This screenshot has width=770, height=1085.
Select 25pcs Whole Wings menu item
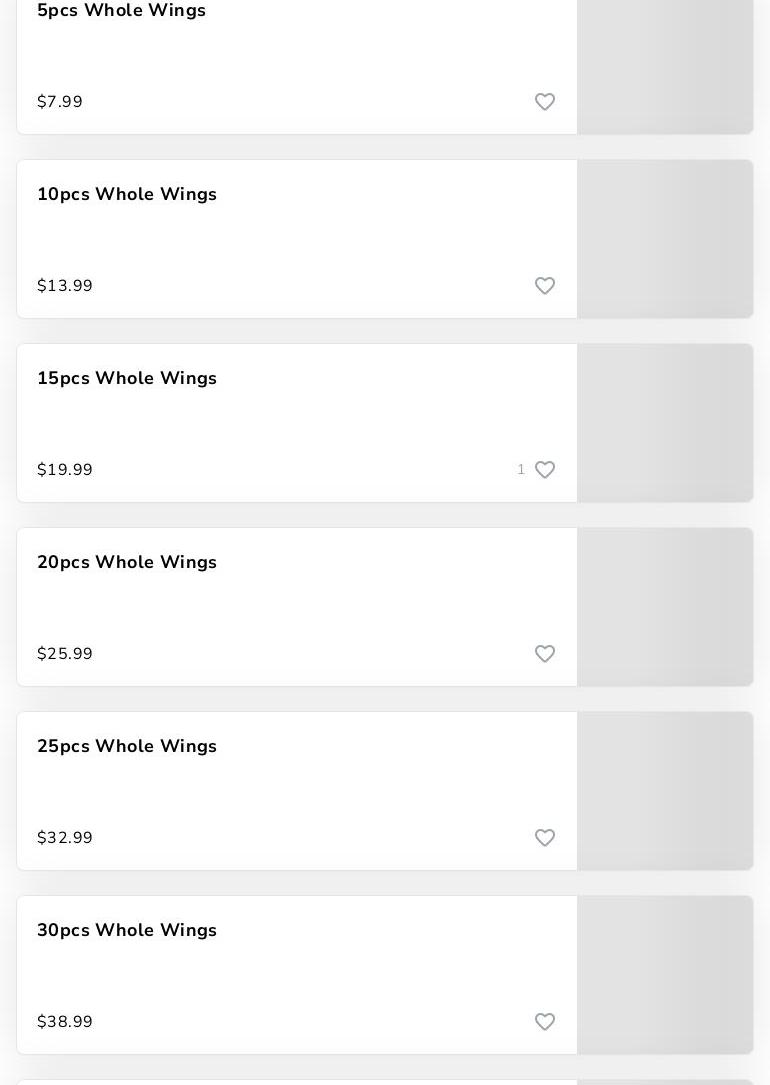point(127,746)
